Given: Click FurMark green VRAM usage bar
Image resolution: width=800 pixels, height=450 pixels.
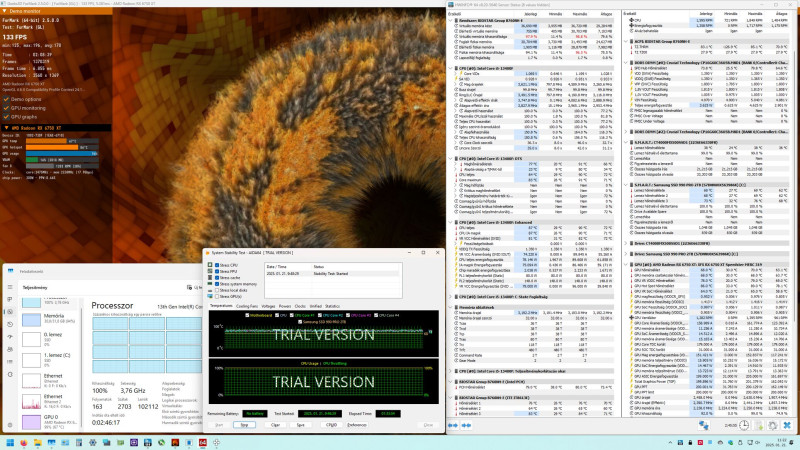Looking at the screenshot, I should [32, 160].
